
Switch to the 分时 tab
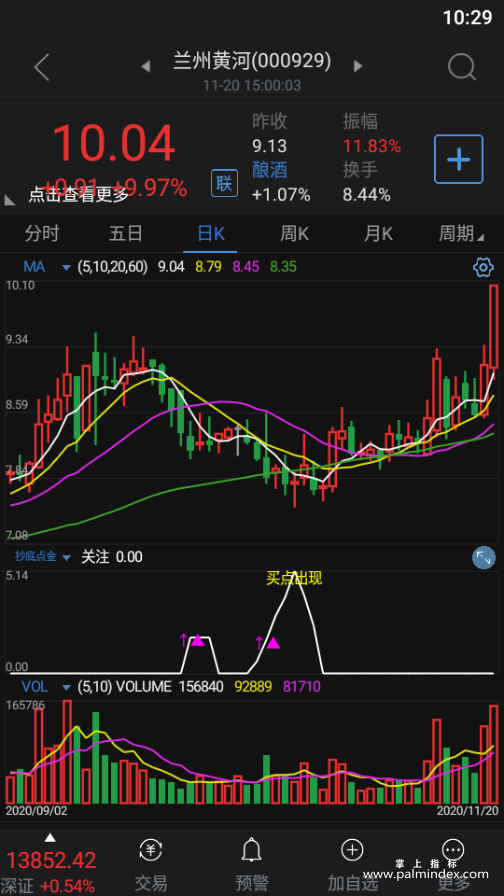tap(42, 234)
